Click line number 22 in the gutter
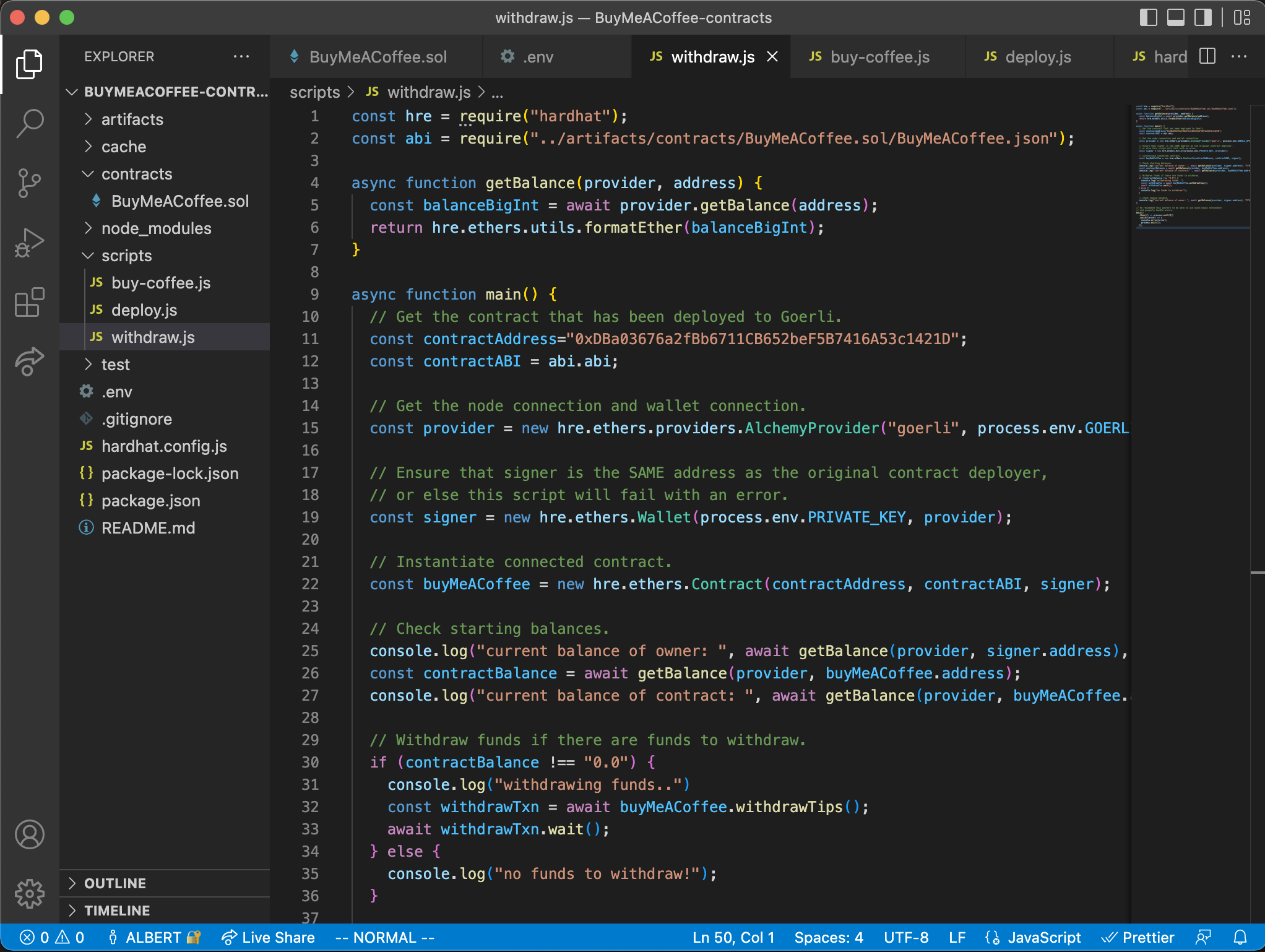Image resolution: width=1265 pixels, height=952 pixels. [x=310, y=584]
